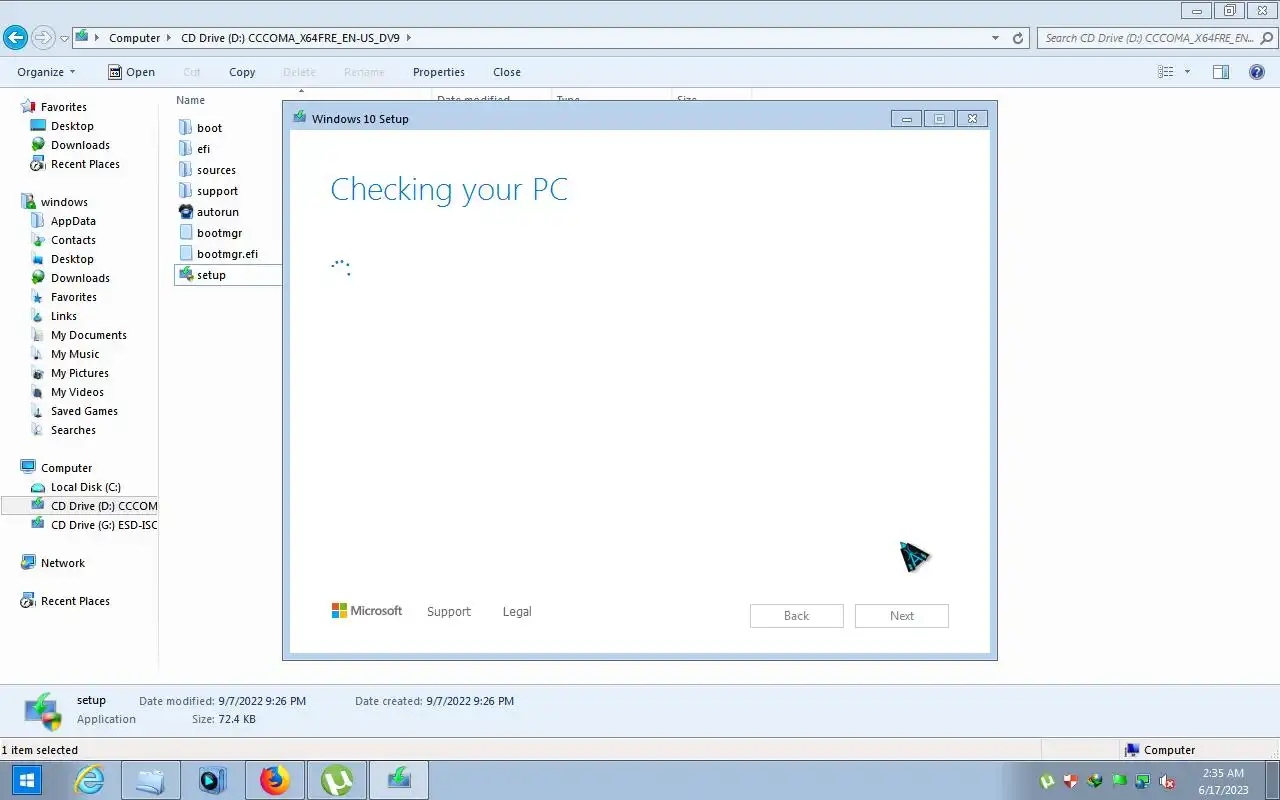1280x800 pixels.
Task: Select Saved Games in navigation pane
Action: pos(84,411)
